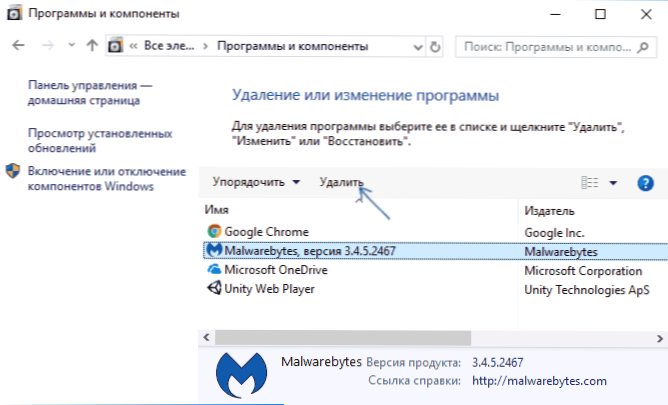The height and width of the screenshot is (405, 668).
Task: Click the window icon in the title bar
Action: [x=14, y=14]
